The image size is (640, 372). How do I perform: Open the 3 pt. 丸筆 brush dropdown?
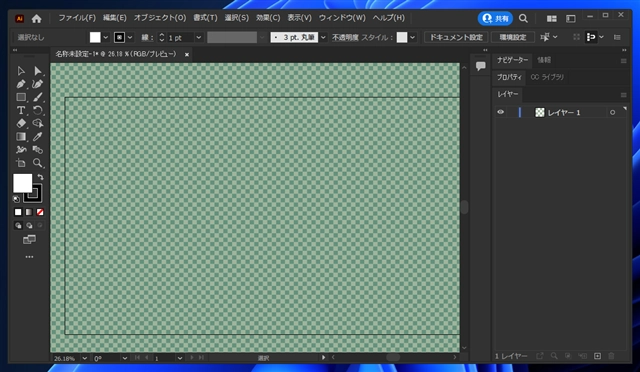pyautogui.click(x=323, y=37)
